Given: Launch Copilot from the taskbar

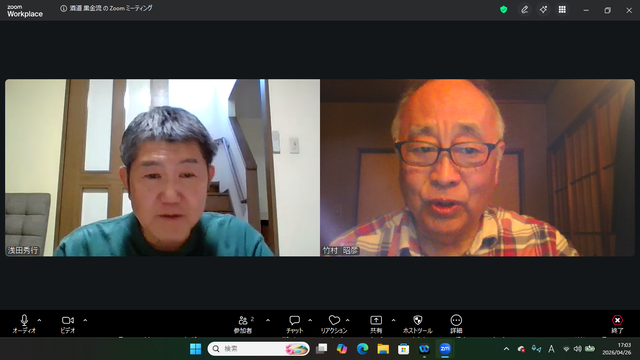Looking at the screenshot, I should [x=342, y=349].
